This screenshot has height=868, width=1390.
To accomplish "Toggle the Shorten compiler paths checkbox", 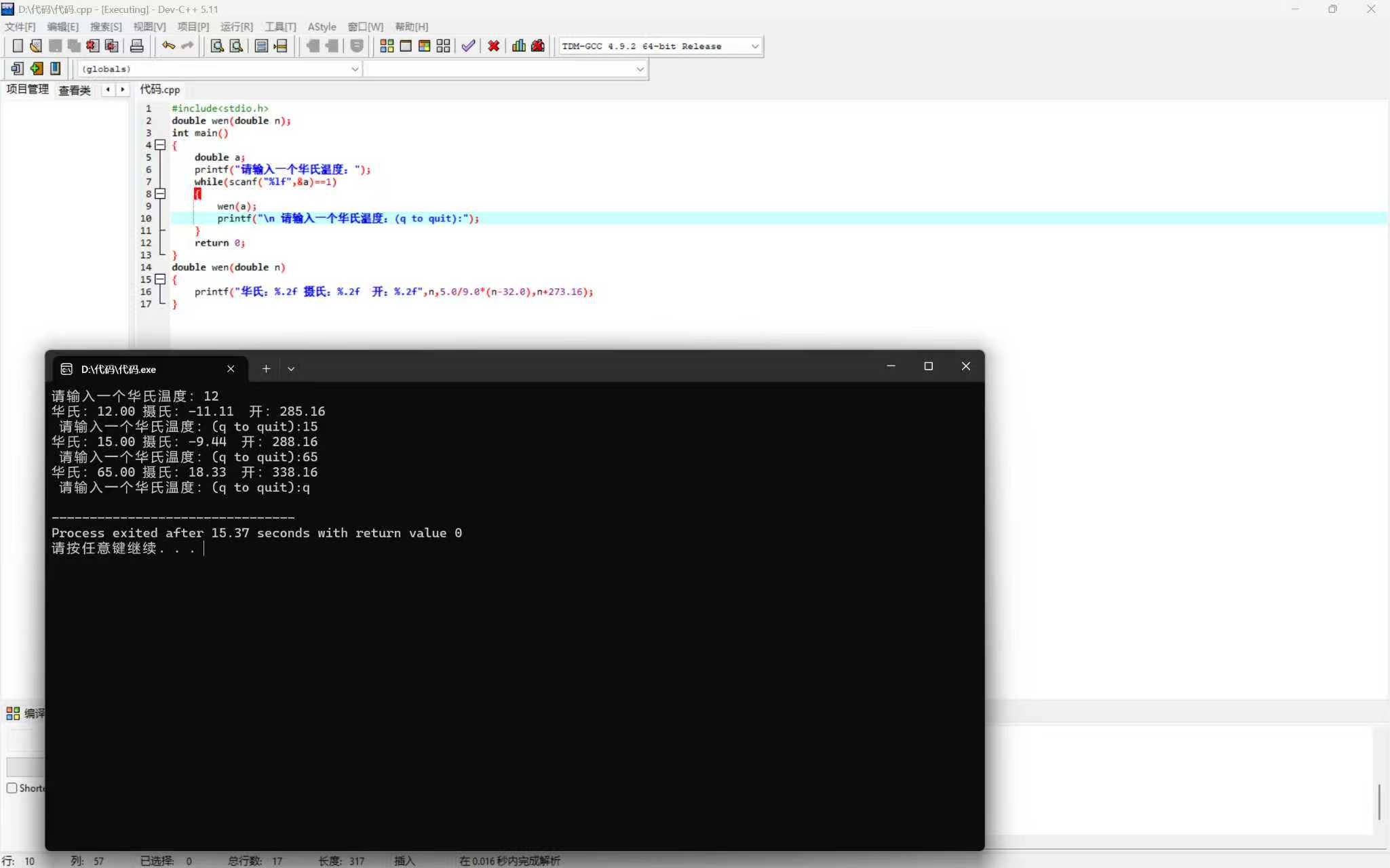I will click(x=12, y=788).
